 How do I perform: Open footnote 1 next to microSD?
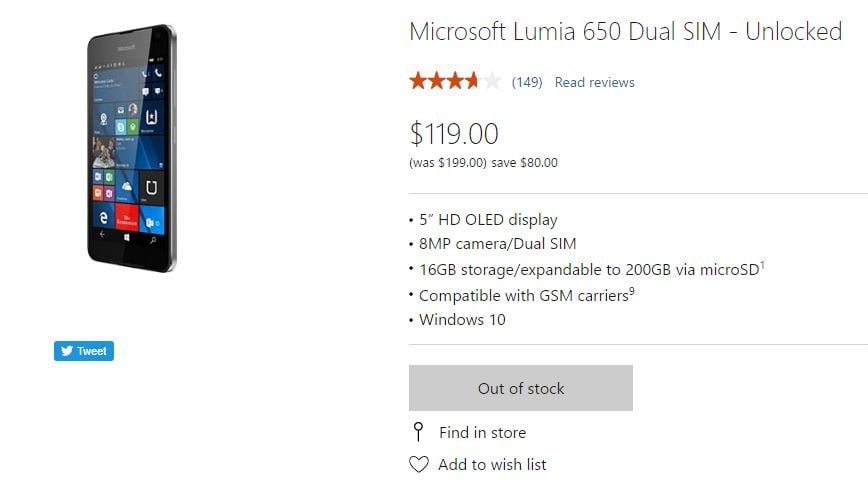[762, 265]
